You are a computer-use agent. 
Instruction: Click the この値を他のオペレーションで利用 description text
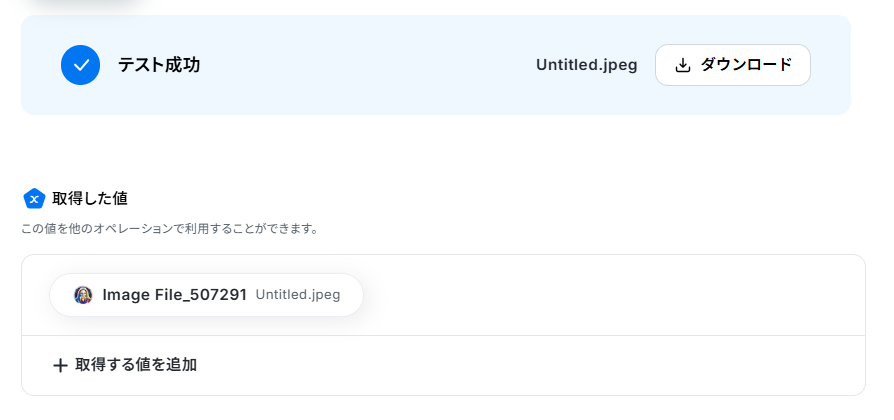coord(170,229)
